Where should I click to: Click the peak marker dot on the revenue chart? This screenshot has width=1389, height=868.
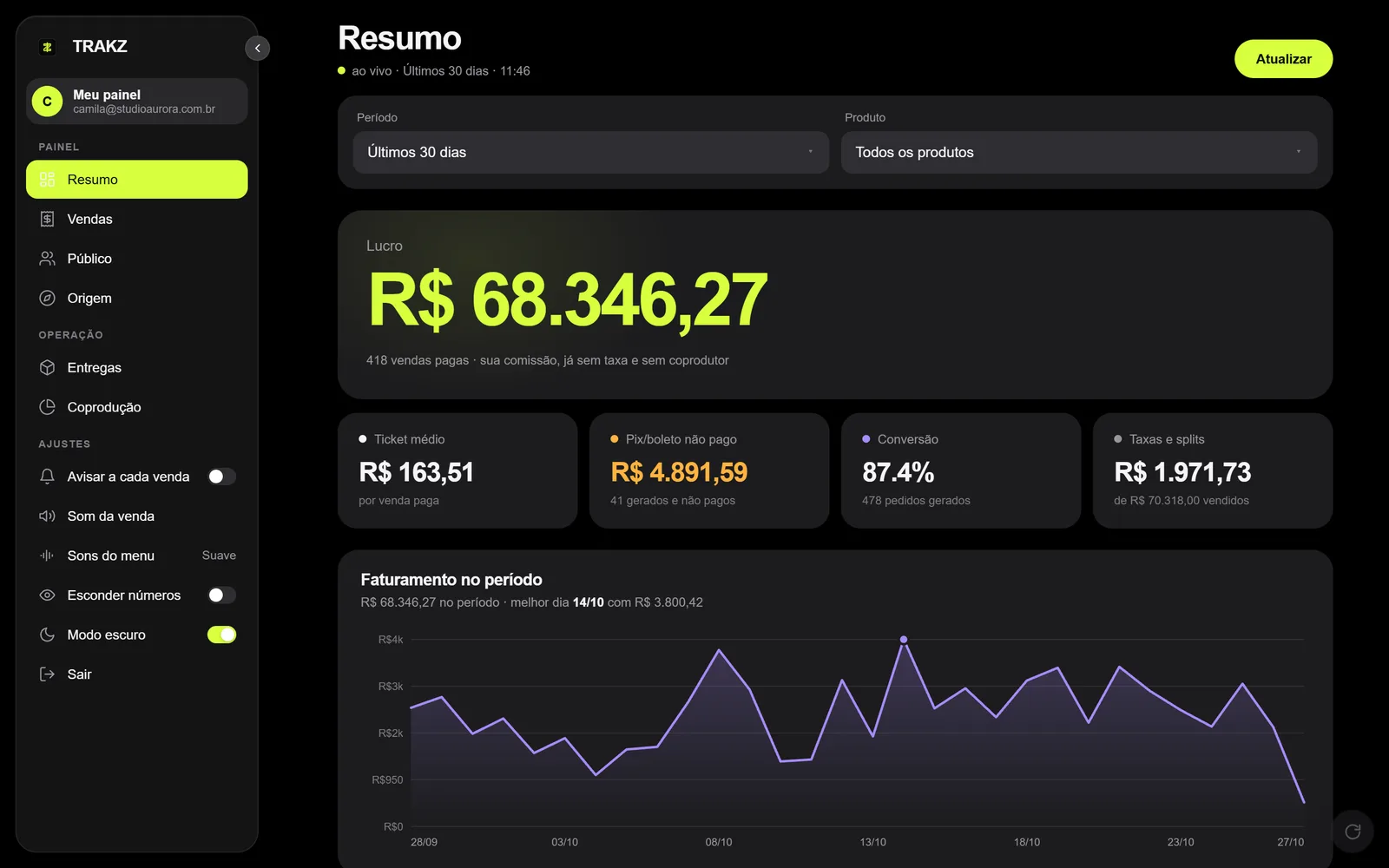click(x=904, y=640)
